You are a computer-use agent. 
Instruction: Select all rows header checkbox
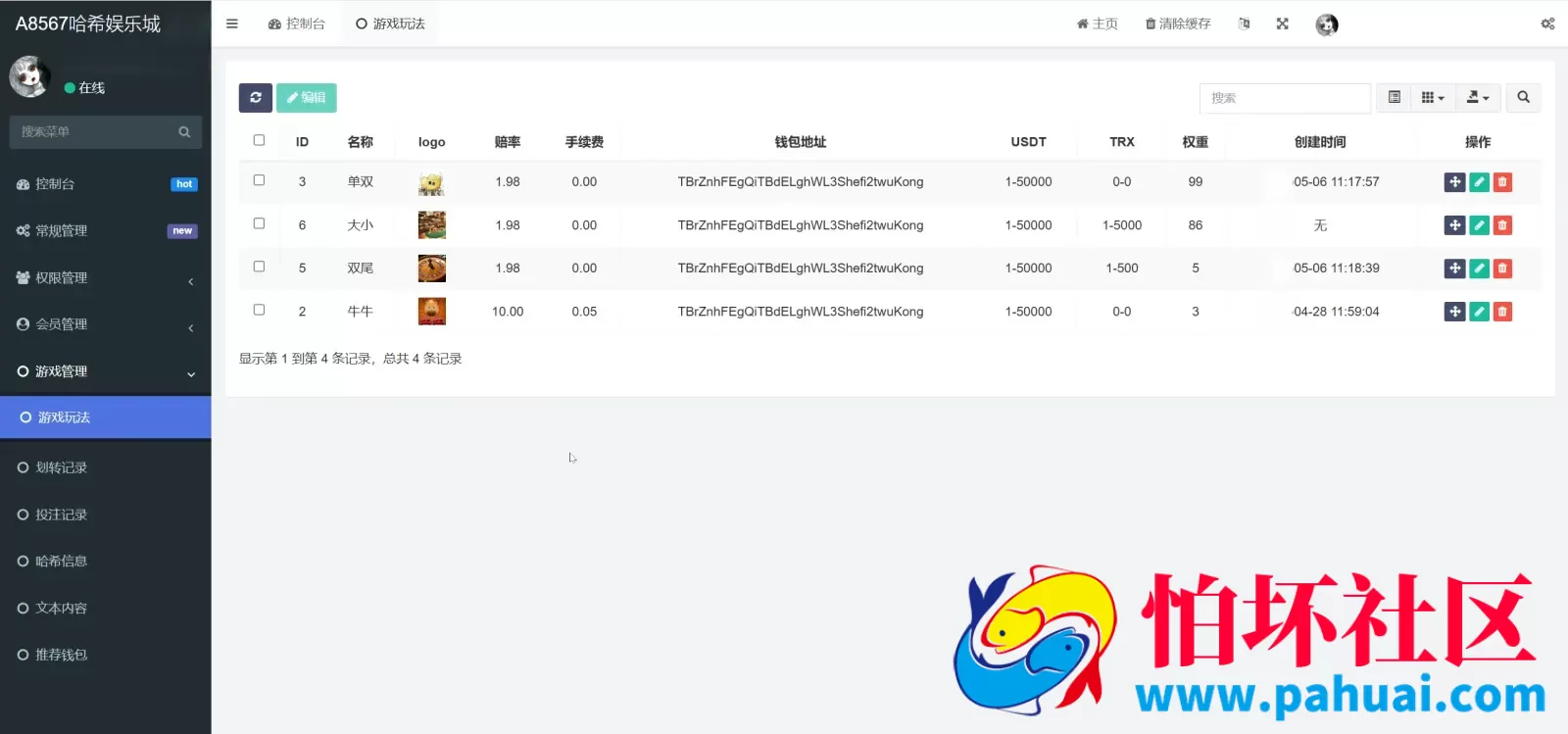coord(259,140)
